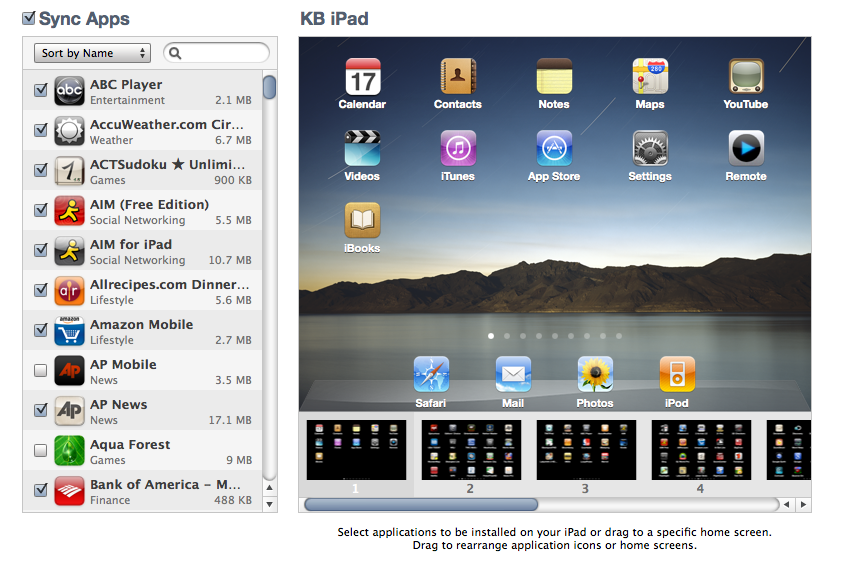Click the AP News app icon
The image size is (846, 567).
[x=70, y=411]
